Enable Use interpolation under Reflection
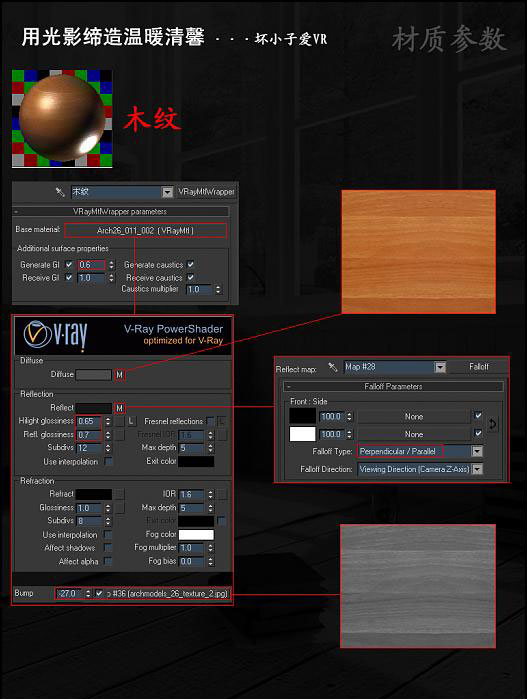The image size is (527, 699). (108, 461)
